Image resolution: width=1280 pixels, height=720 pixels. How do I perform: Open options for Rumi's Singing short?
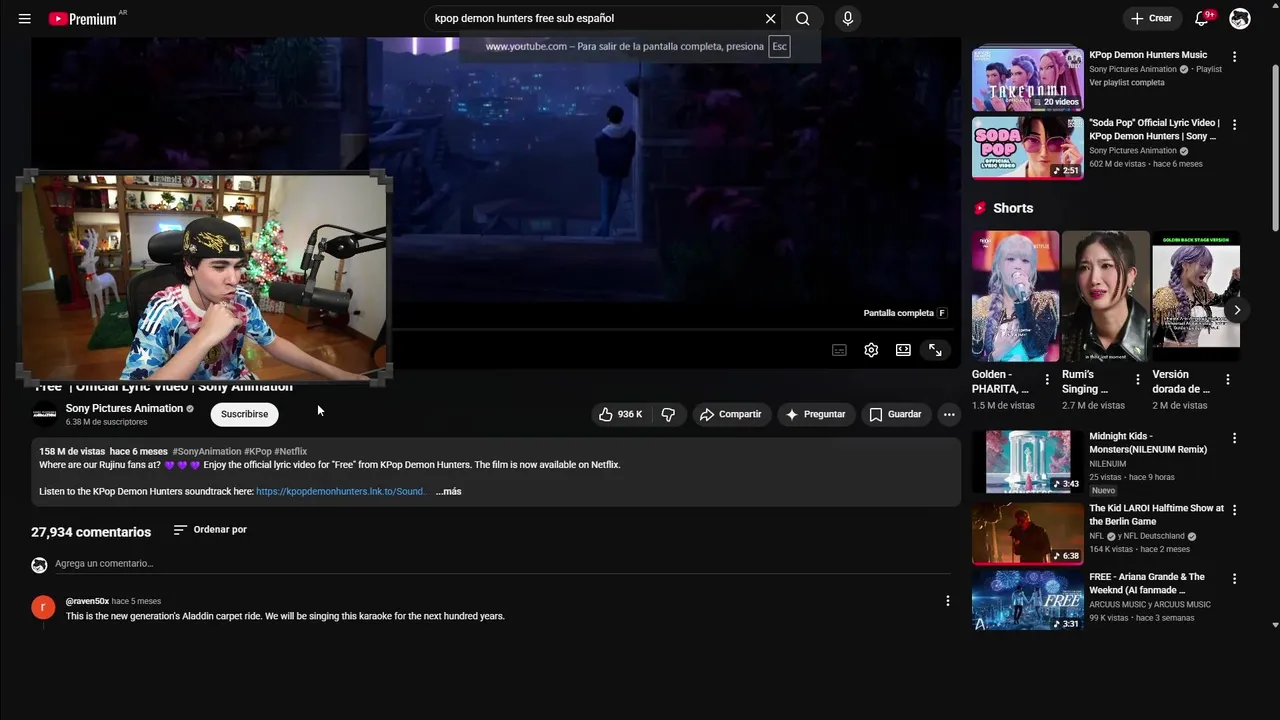coord(1138,380)
